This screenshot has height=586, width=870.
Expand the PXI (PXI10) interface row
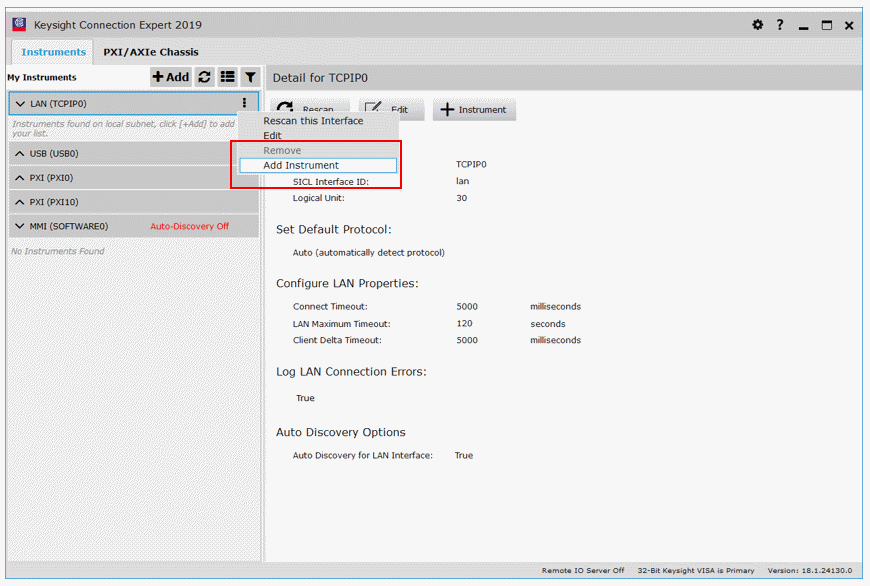(20, 202)
